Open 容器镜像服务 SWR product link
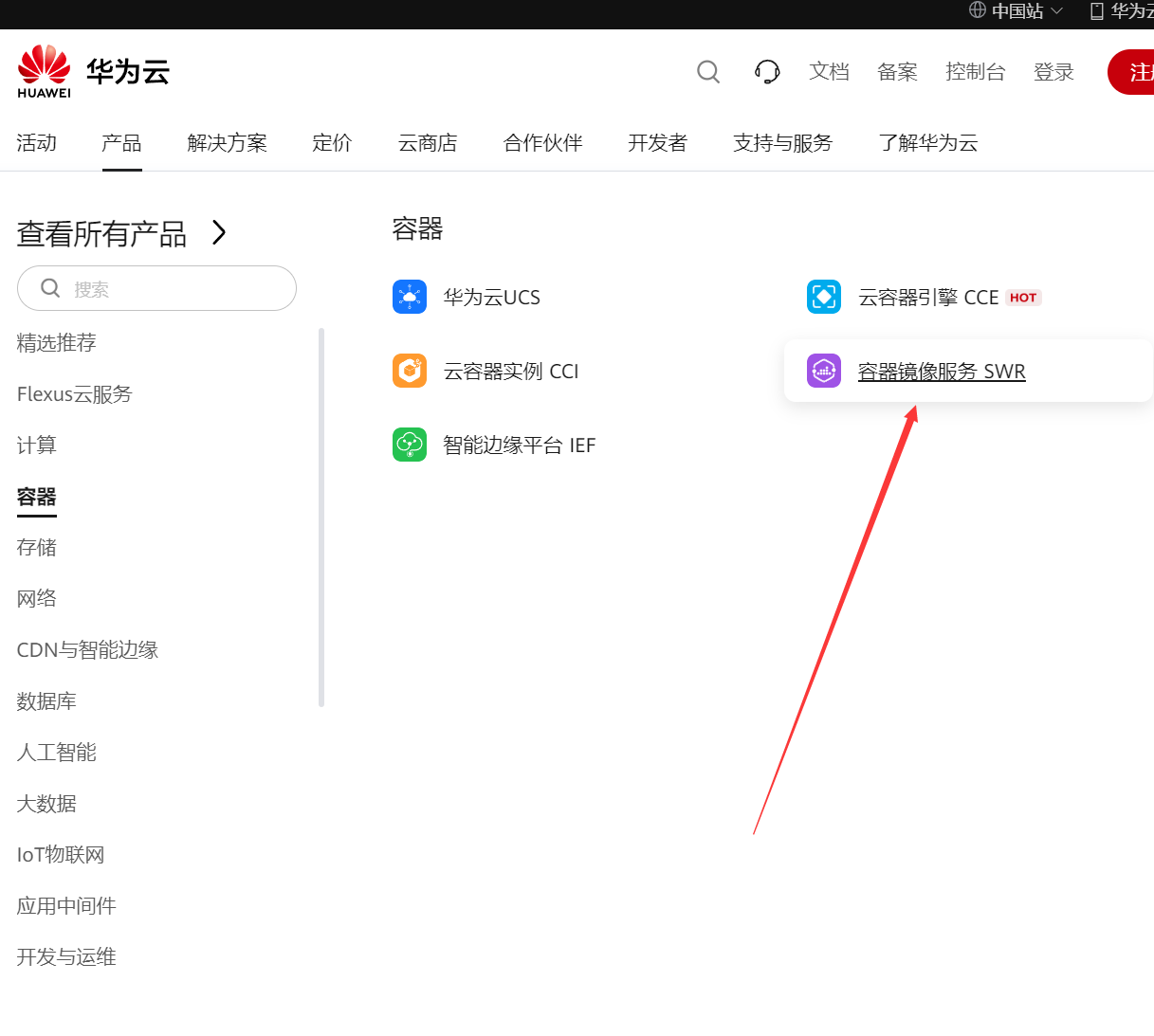1154x1036 pixels. pos(942,372)
